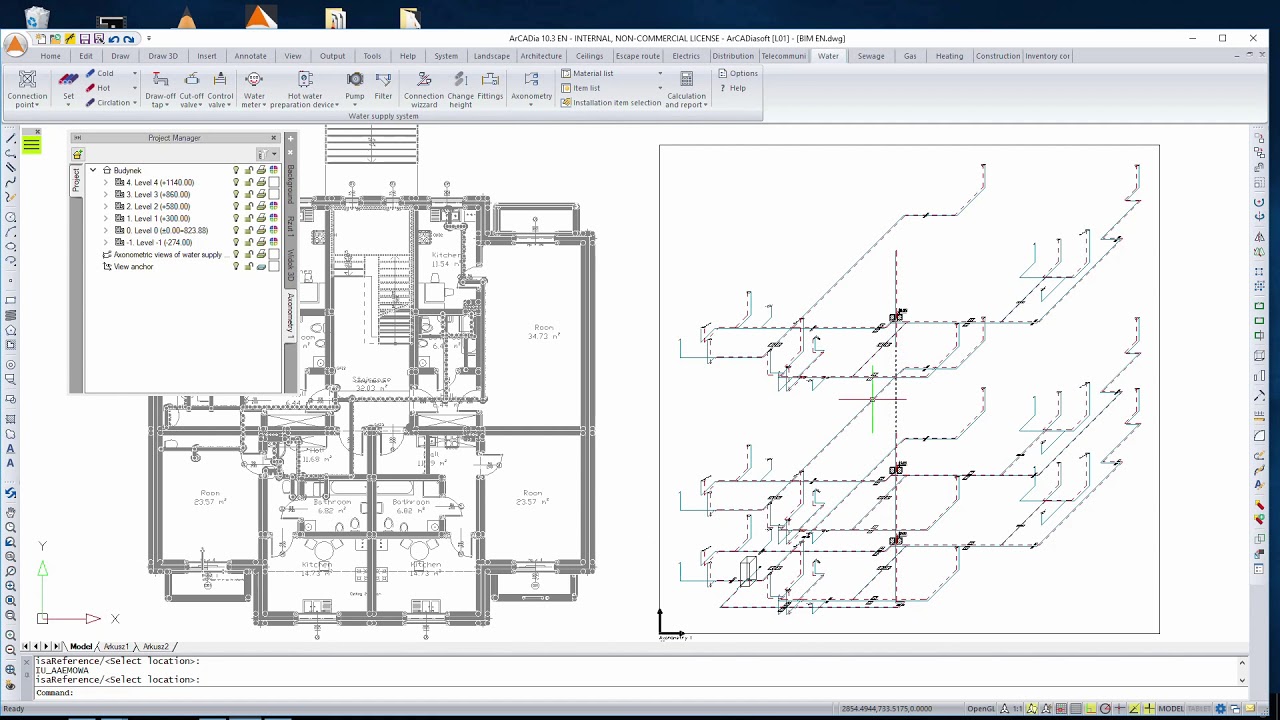Collapse the Budynek tree node
This screenshot has height=720, width=1280.
[93, 171]
